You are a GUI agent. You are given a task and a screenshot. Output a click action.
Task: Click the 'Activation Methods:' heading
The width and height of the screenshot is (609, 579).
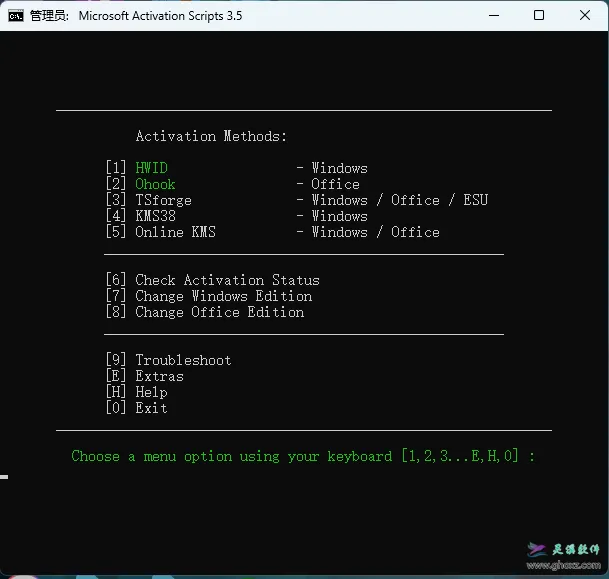[211, 136]
